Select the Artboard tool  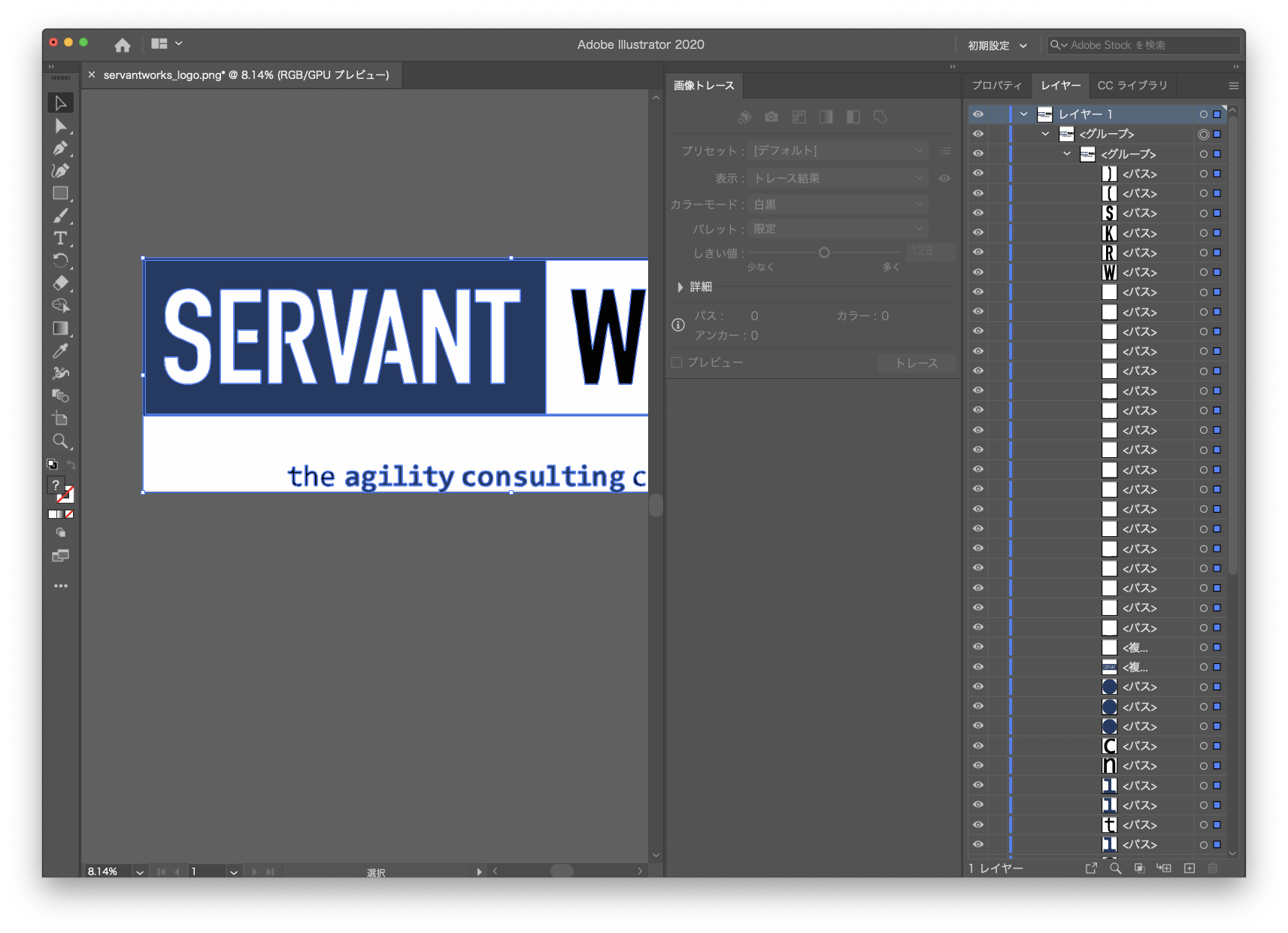point(61,419)
